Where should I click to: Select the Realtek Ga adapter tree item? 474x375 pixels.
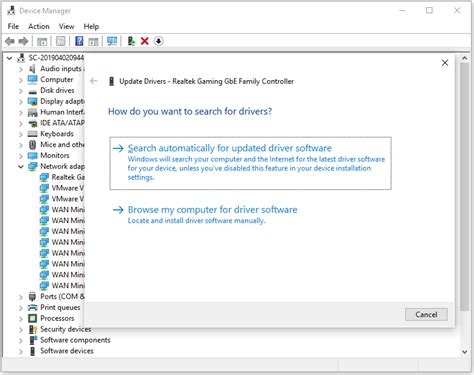tap(62, 177)
